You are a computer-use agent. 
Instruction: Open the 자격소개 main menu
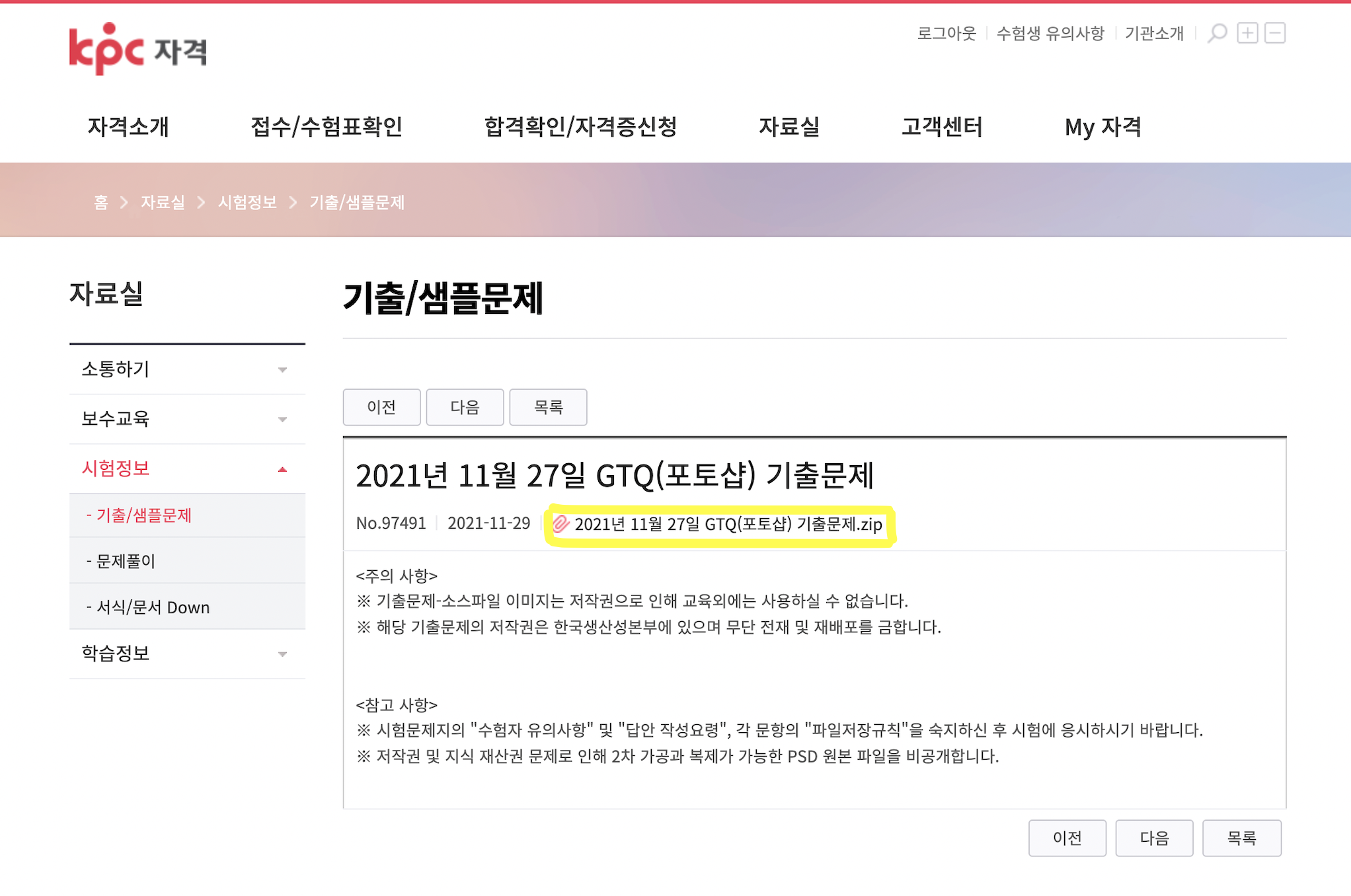click(128, 127)
